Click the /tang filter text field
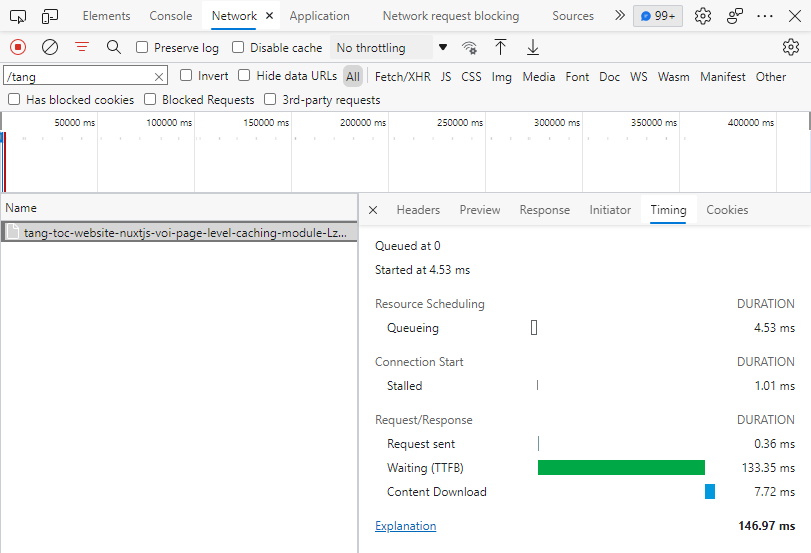Viewport: 811px width, 553px height. tap(78, 76)
